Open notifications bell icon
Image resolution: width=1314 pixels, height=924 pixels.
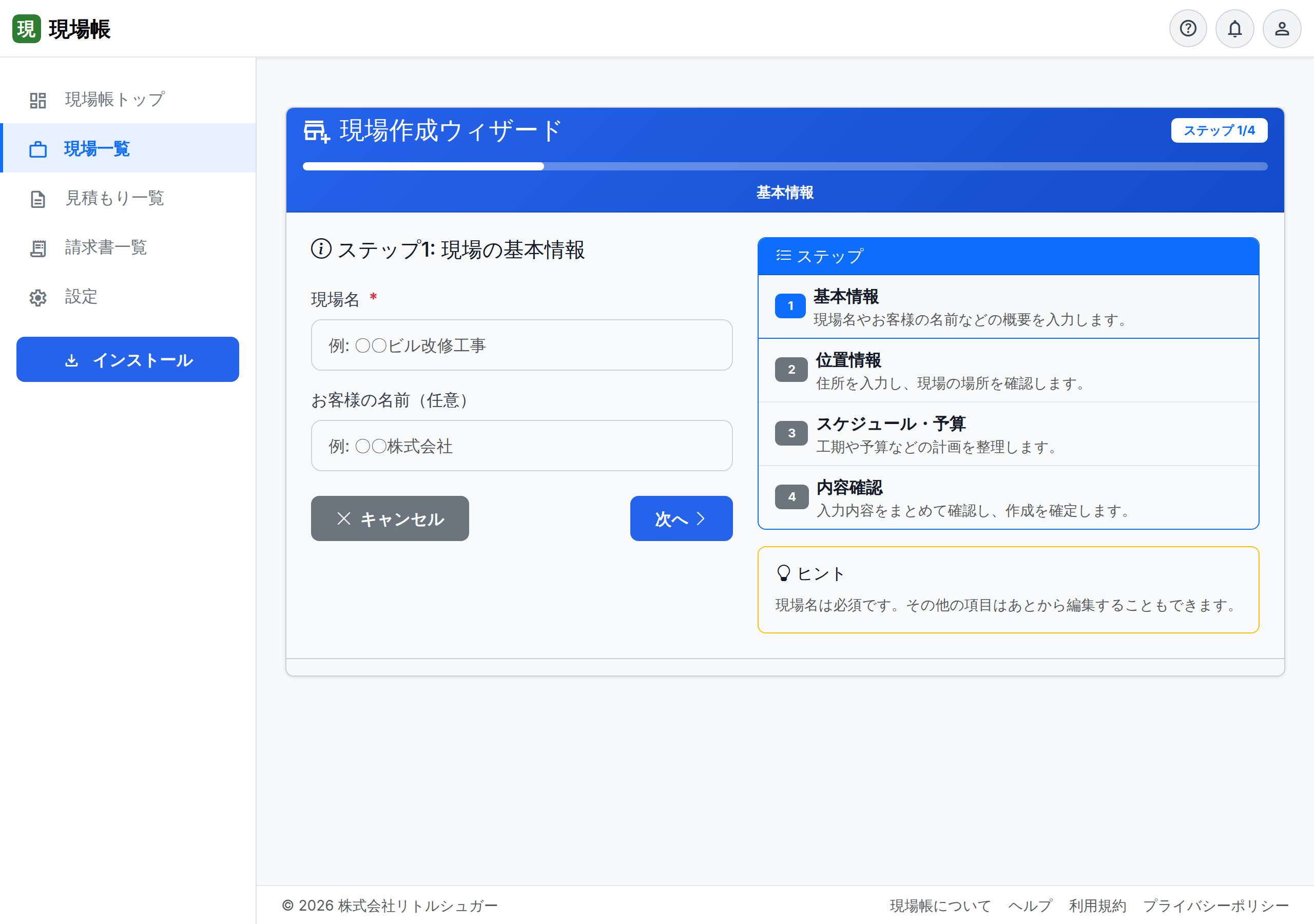pyautogui.click(x=1234, y=29)
